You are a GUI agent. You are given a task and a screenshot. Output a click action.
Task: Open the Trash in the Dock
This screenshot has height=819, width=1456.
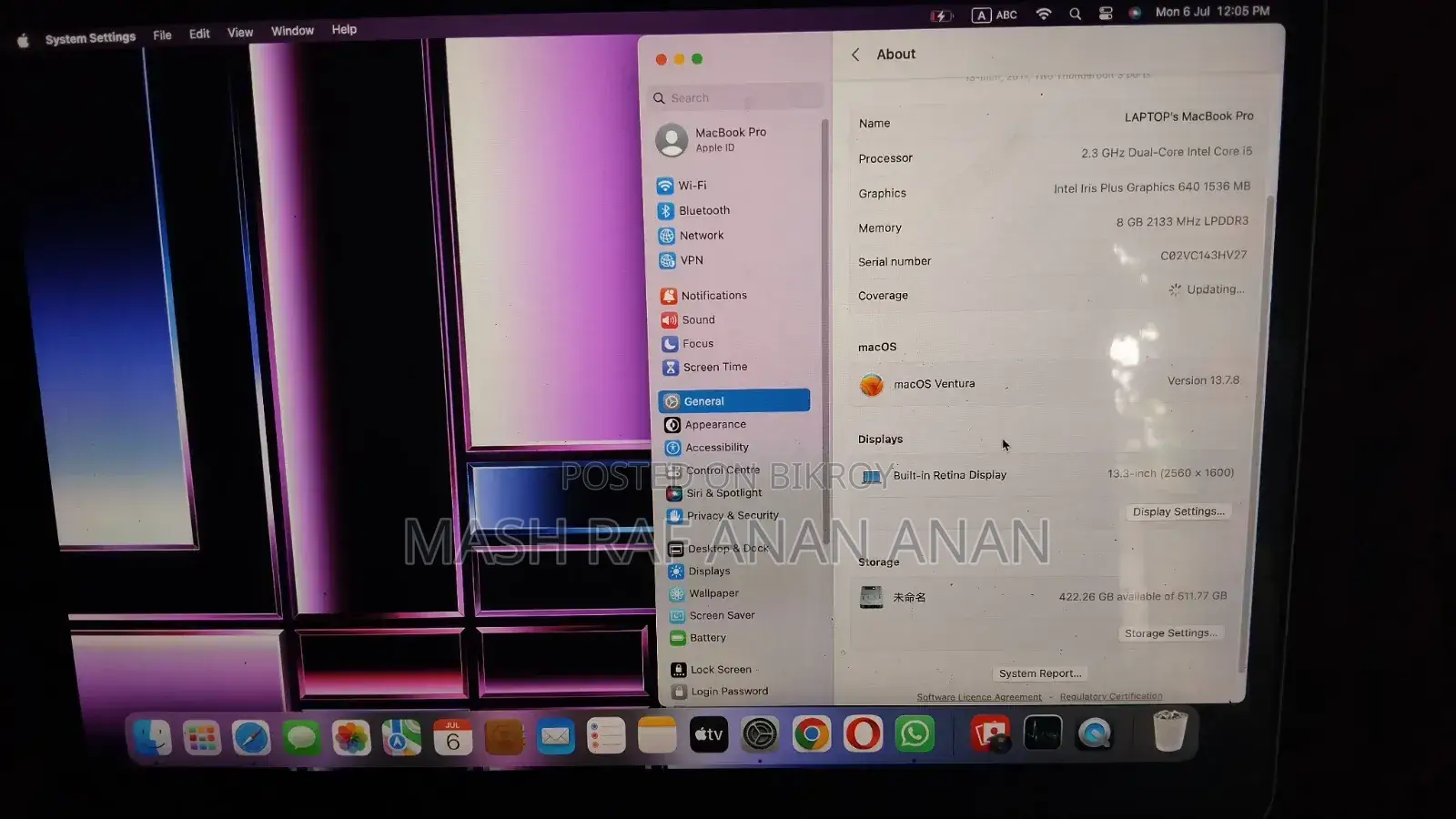[x=1169, y=732]
